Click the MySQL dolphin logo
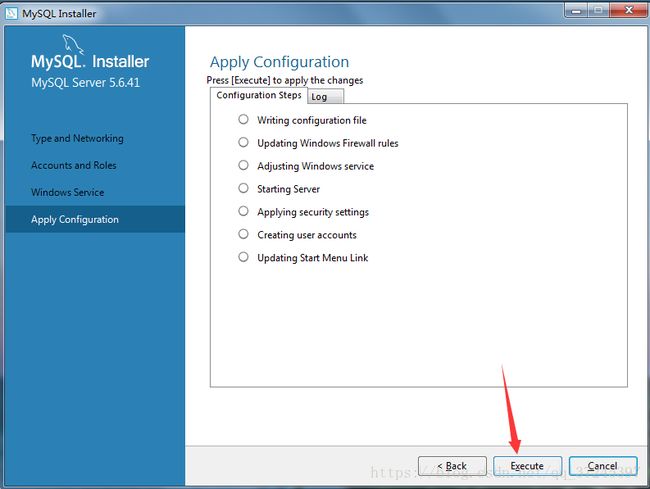 [x=73, y=44]
